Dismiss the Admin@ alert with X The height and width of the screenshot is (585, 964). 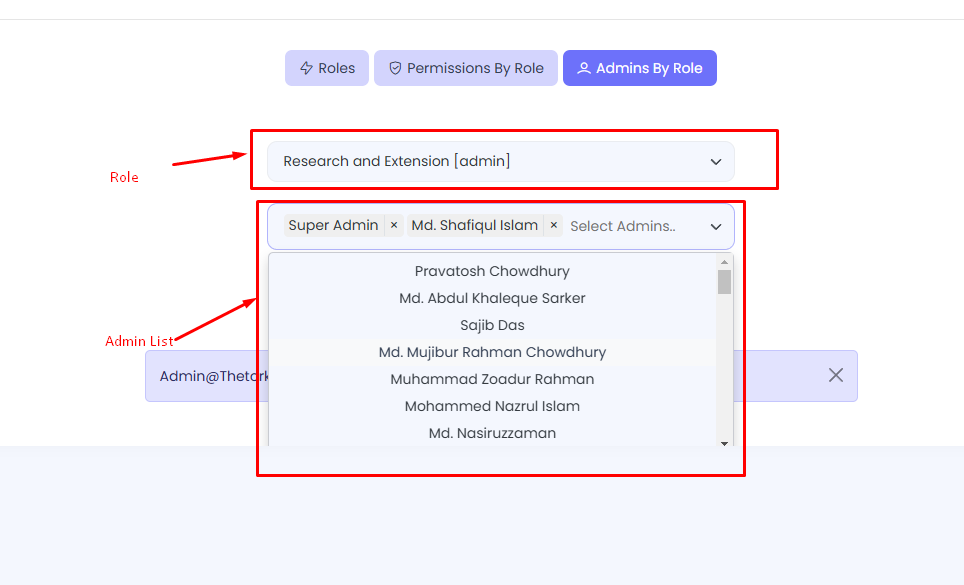(836, 375)
